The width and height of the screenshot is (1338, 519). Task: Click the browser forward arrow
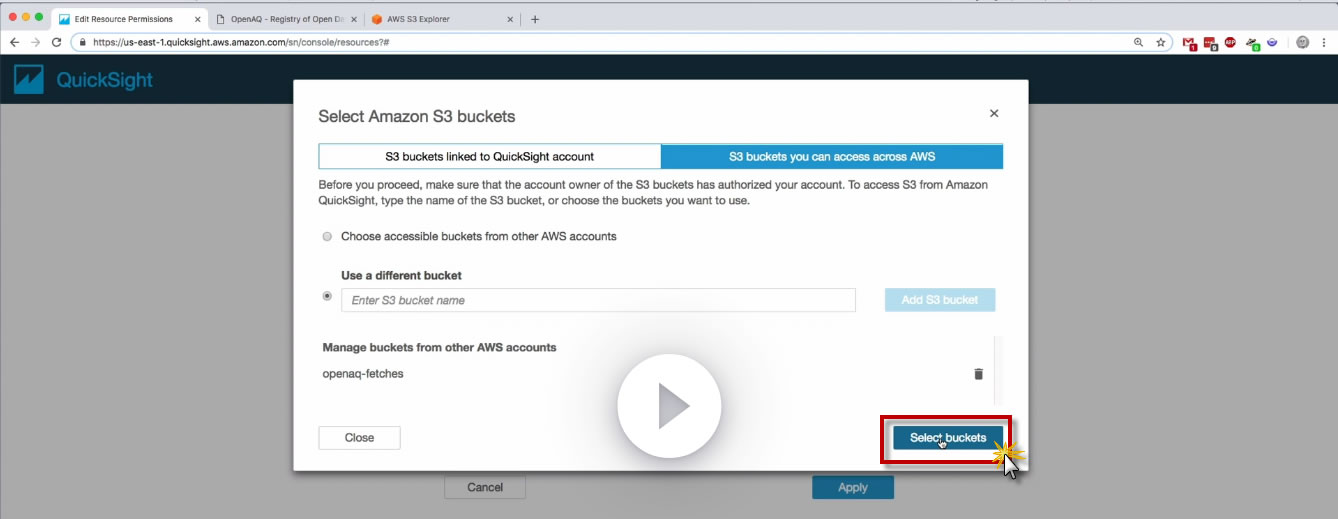[x=35, y=43]
